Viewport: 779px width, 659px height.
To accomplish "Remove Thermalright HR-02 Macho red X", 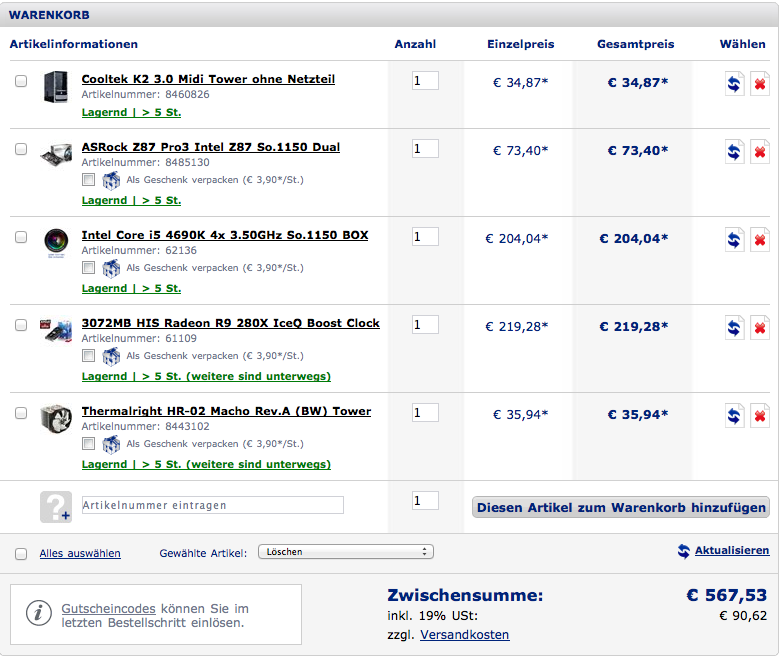I will coord(760,415).
